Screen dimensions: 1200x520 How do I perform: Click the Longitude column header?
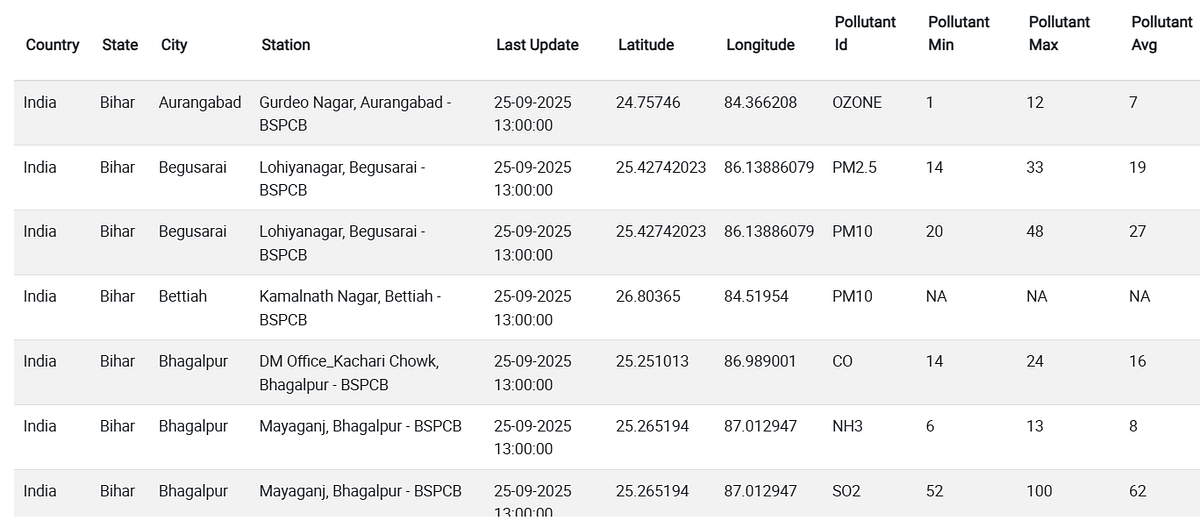click(x=760, y=45)
